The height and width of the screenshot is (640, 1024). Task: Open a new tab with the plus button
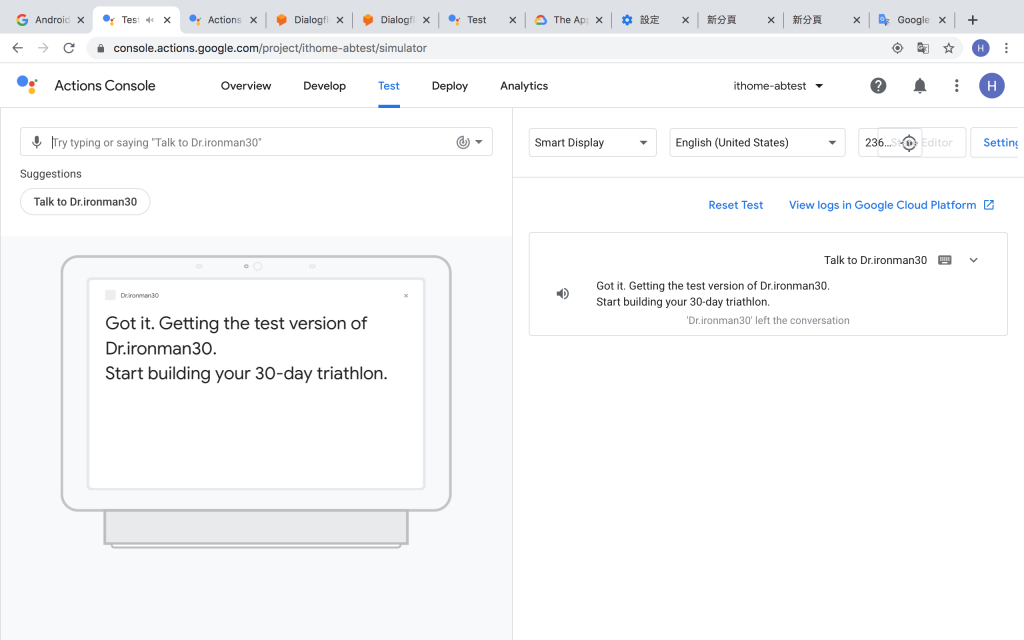[x=972, y=20]
